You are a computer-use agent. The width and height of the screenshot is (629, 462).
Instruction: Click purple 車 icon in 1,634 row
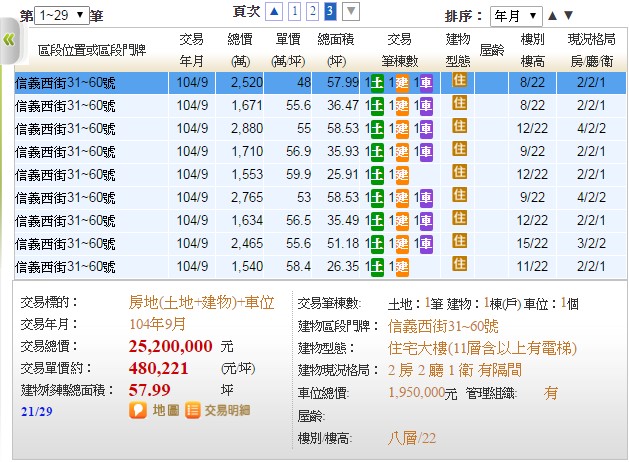[x=426, y=221]
